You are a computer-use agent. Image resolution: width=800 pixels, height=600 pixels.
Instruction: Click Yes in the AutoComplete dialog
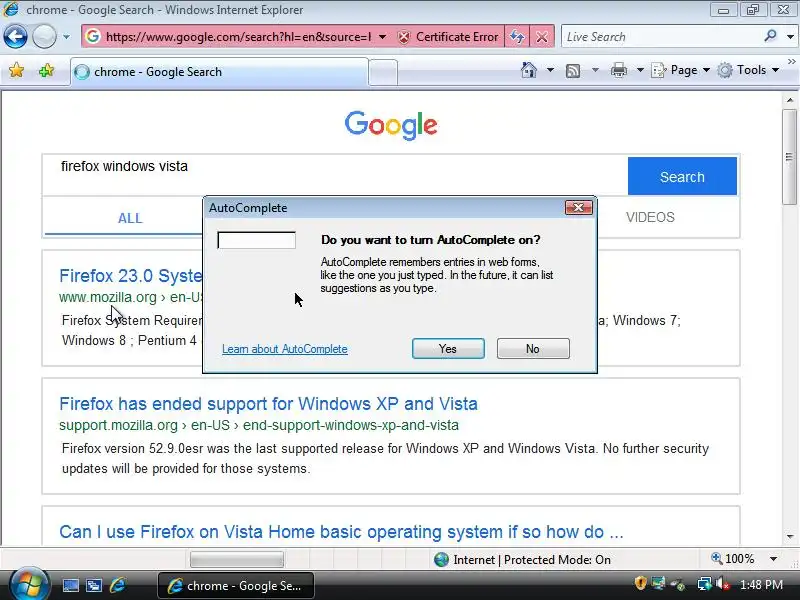[448, 348]
